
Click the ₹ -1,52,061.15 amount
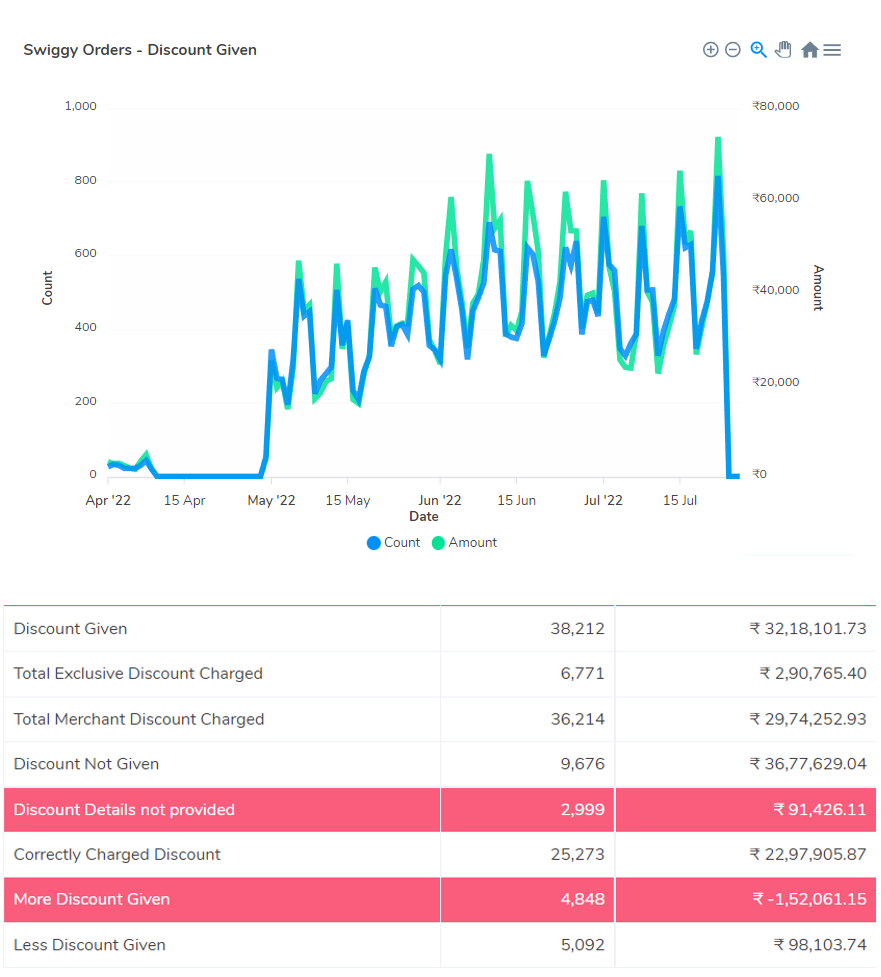tap(809, 899)
